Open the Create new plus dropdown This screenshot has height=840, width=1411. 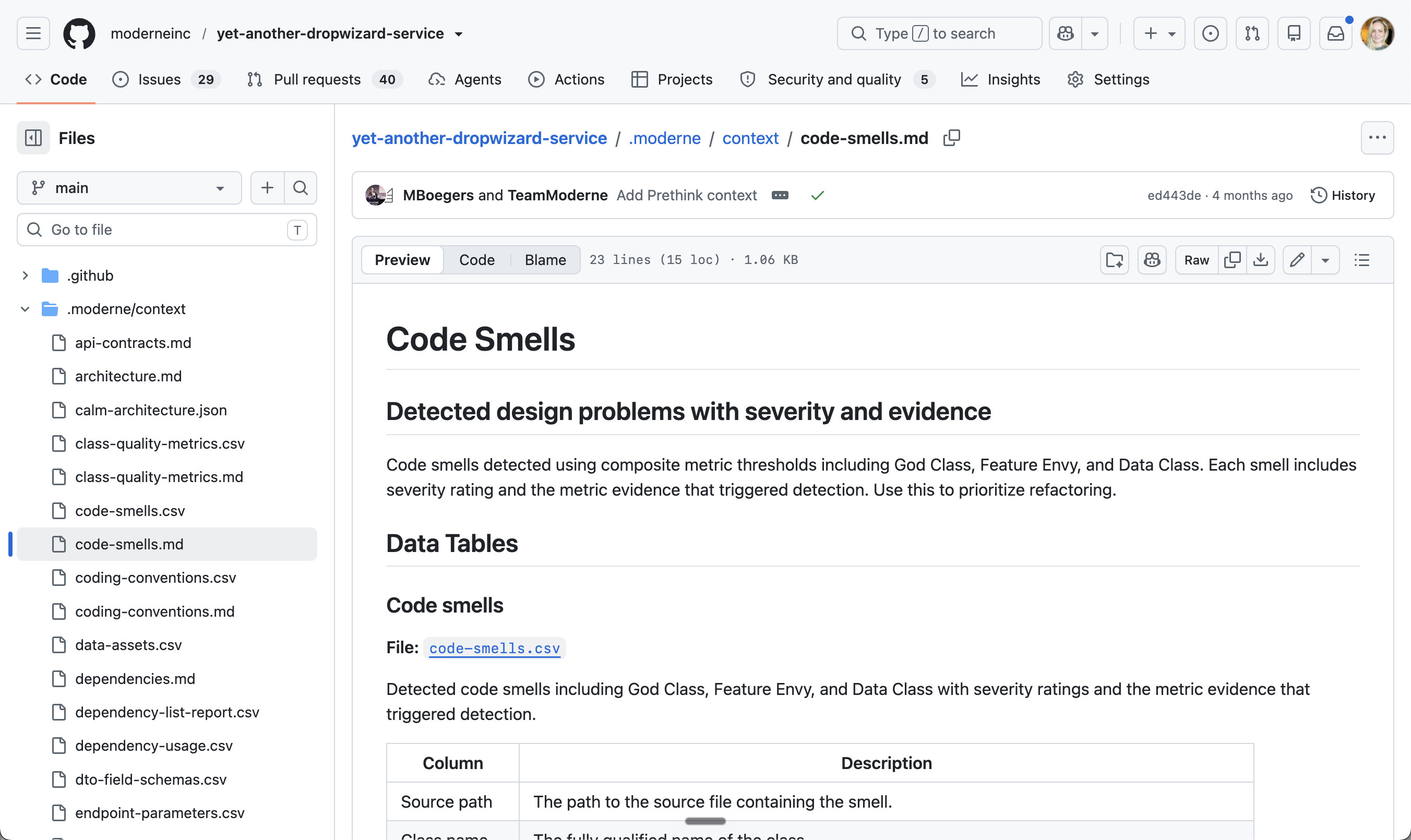(1159, 33)
